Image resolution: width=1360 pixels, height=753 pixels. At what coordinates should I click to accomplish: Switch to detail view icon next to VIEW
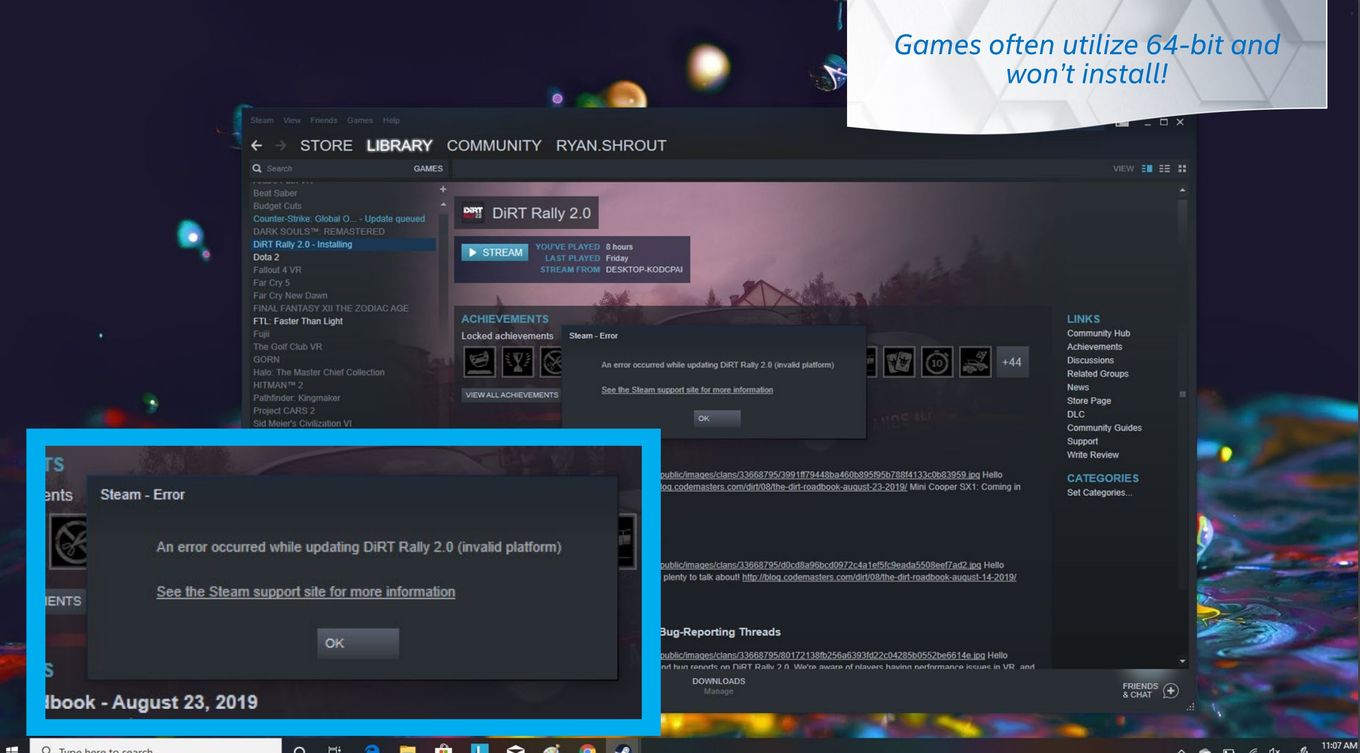1147,169
